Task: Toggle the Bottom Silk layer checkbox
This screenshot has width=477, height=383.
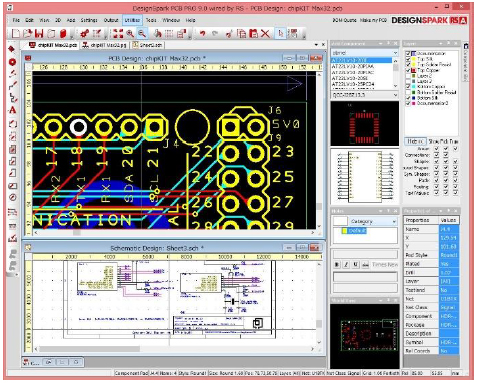Action: (x=408, y=98)
